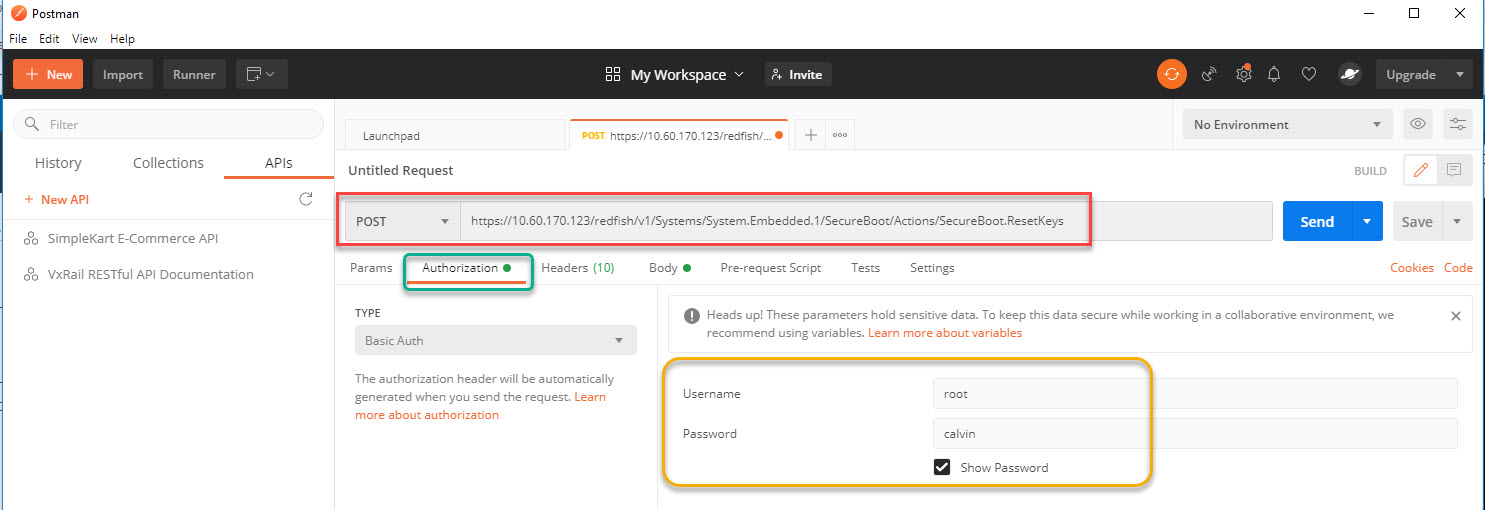Viewport: 1485px width, 510px height.
Task: Uncheck the Show Password checkbox
Action: (941, 467)
